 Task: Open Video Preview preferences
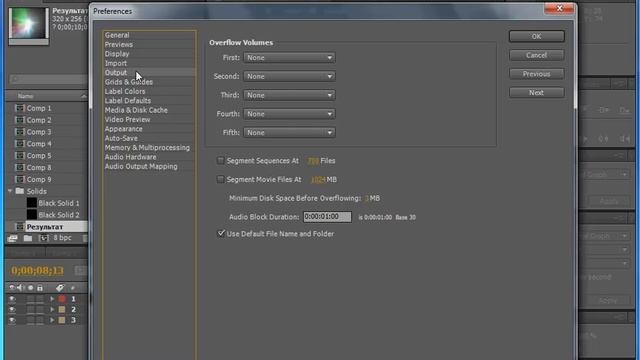pyautogui.click(x=127, y=120)
